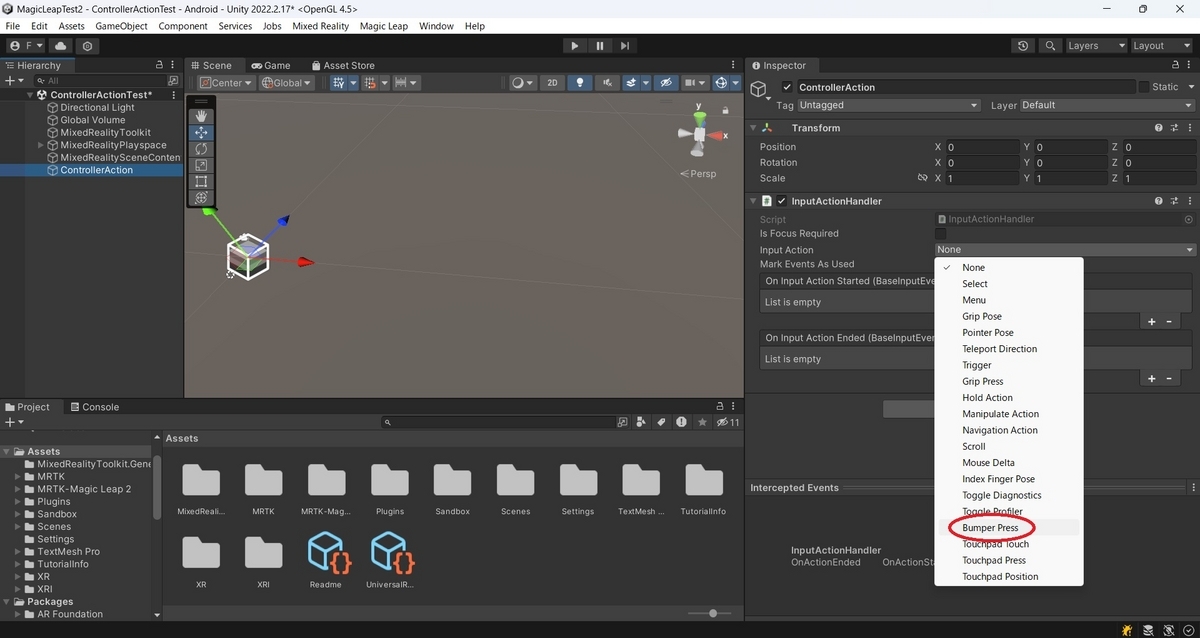Choose Touchpad Press from the list
The image size is (1200, 638).
click(x=994, y=560)
